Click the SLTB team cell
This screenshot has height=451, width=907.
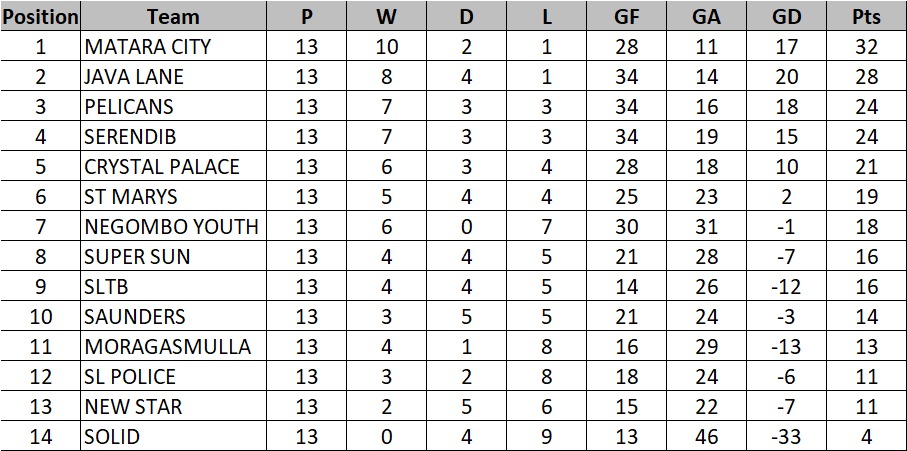tap(174, 286)
